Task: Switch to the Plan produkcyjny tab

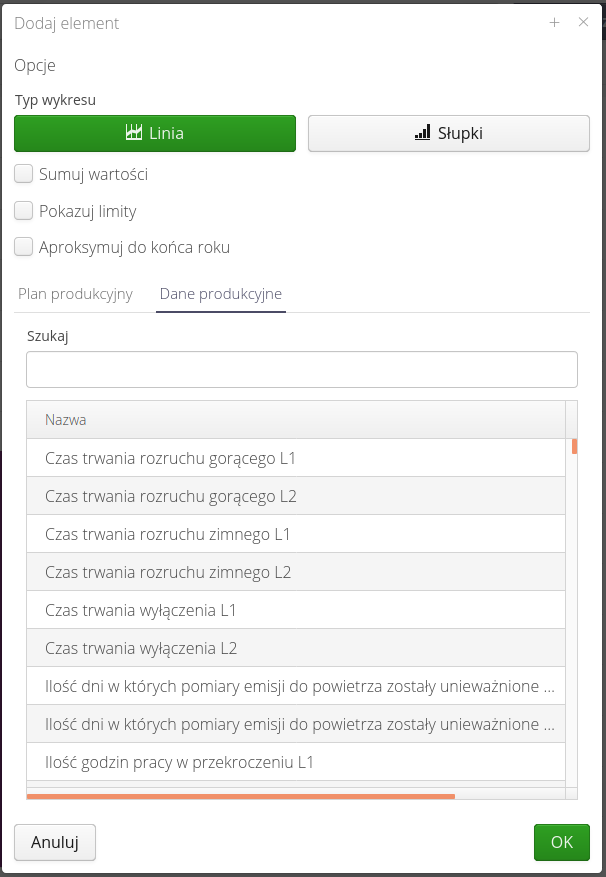Action: coord(75,294)
